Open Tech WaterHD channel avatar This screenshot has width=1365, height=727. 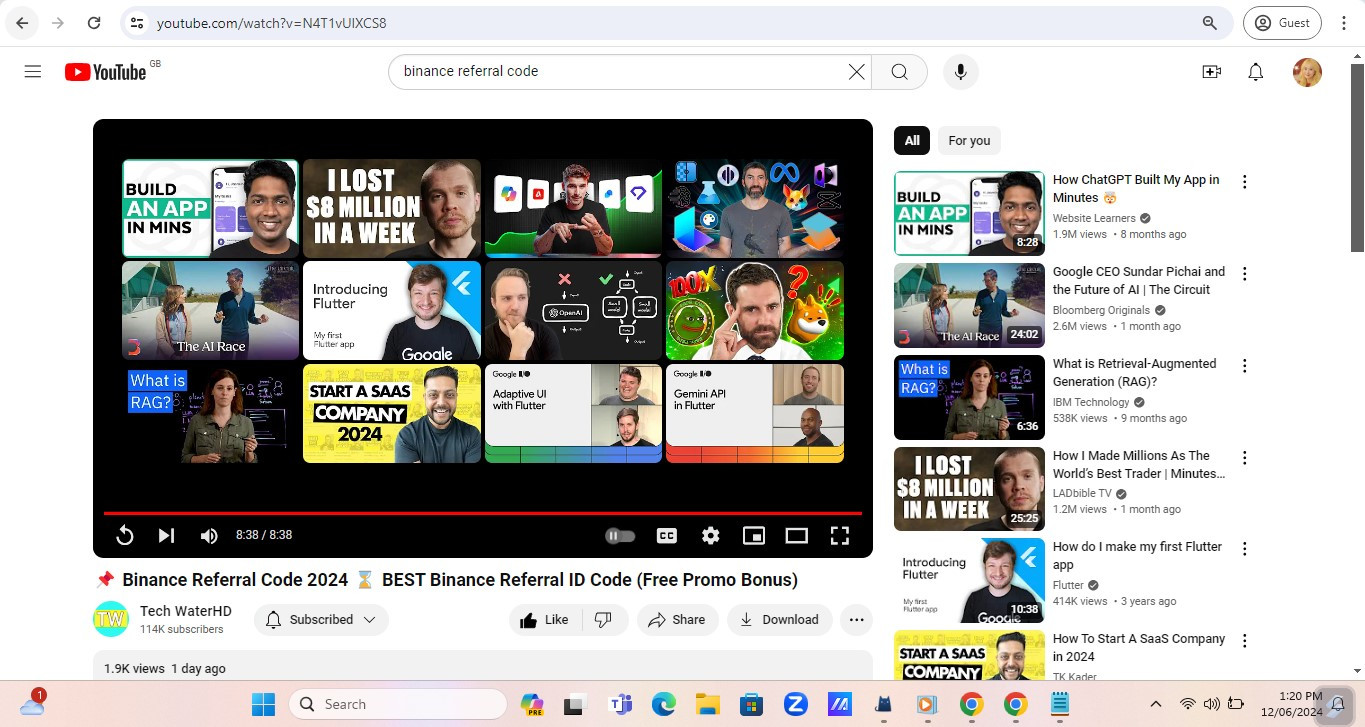[x=111, y=619]
